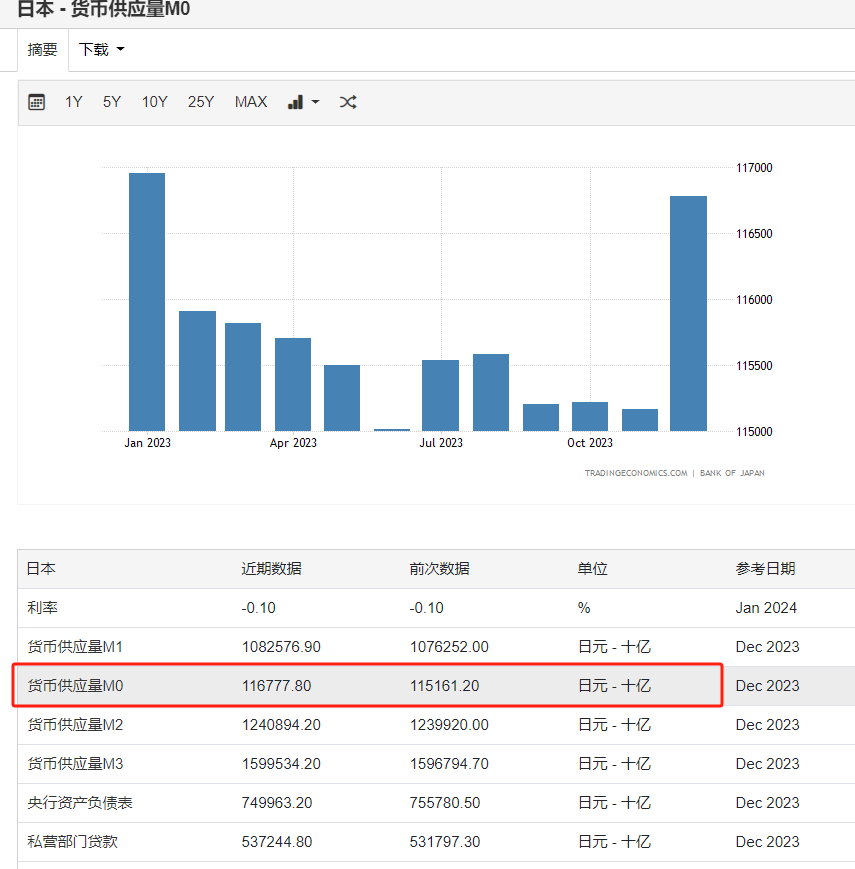Click the 117000 y-axis label
The width and height of the screenshot is (855, 869).
click(x=754, y=168)
